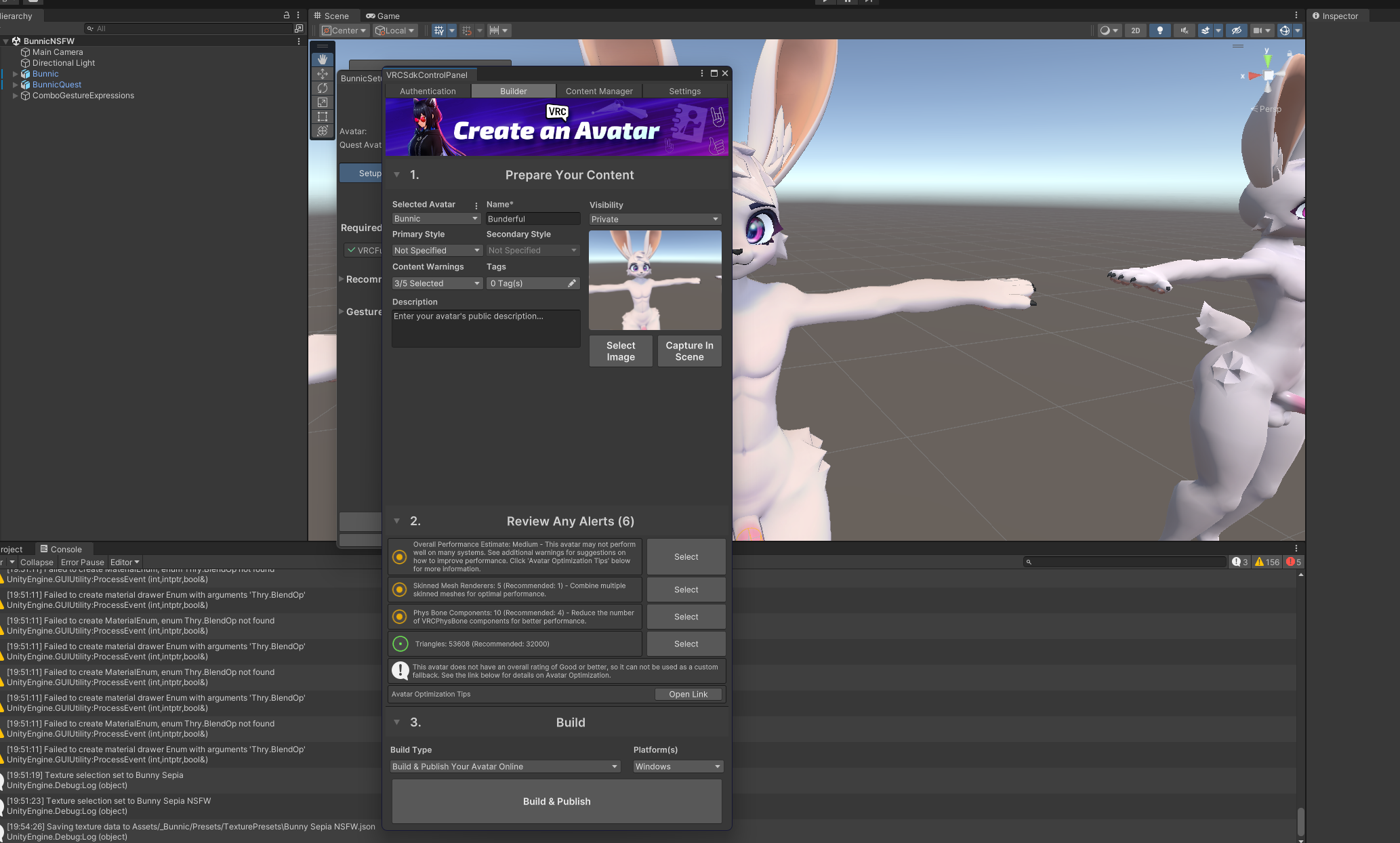Click the Build & Publish button
1400x843 pixels.
point(556,801)
